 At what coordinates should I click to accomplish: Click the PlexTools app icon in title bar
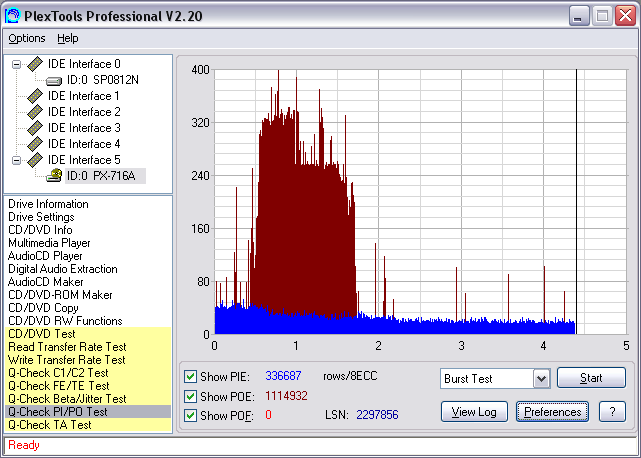[12, 16]
